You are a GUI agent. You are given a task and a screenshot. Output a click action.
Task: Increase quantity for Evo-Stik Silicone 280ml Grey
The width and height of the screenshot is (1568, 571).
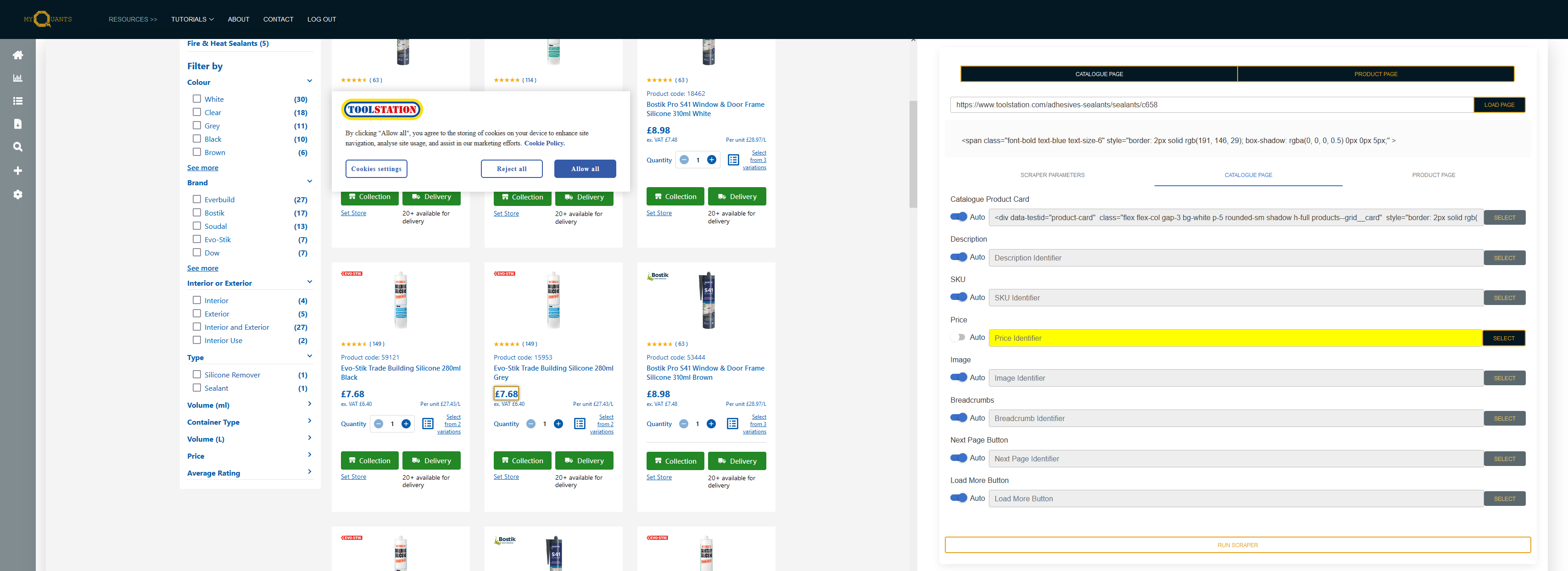tap(558, 424)
